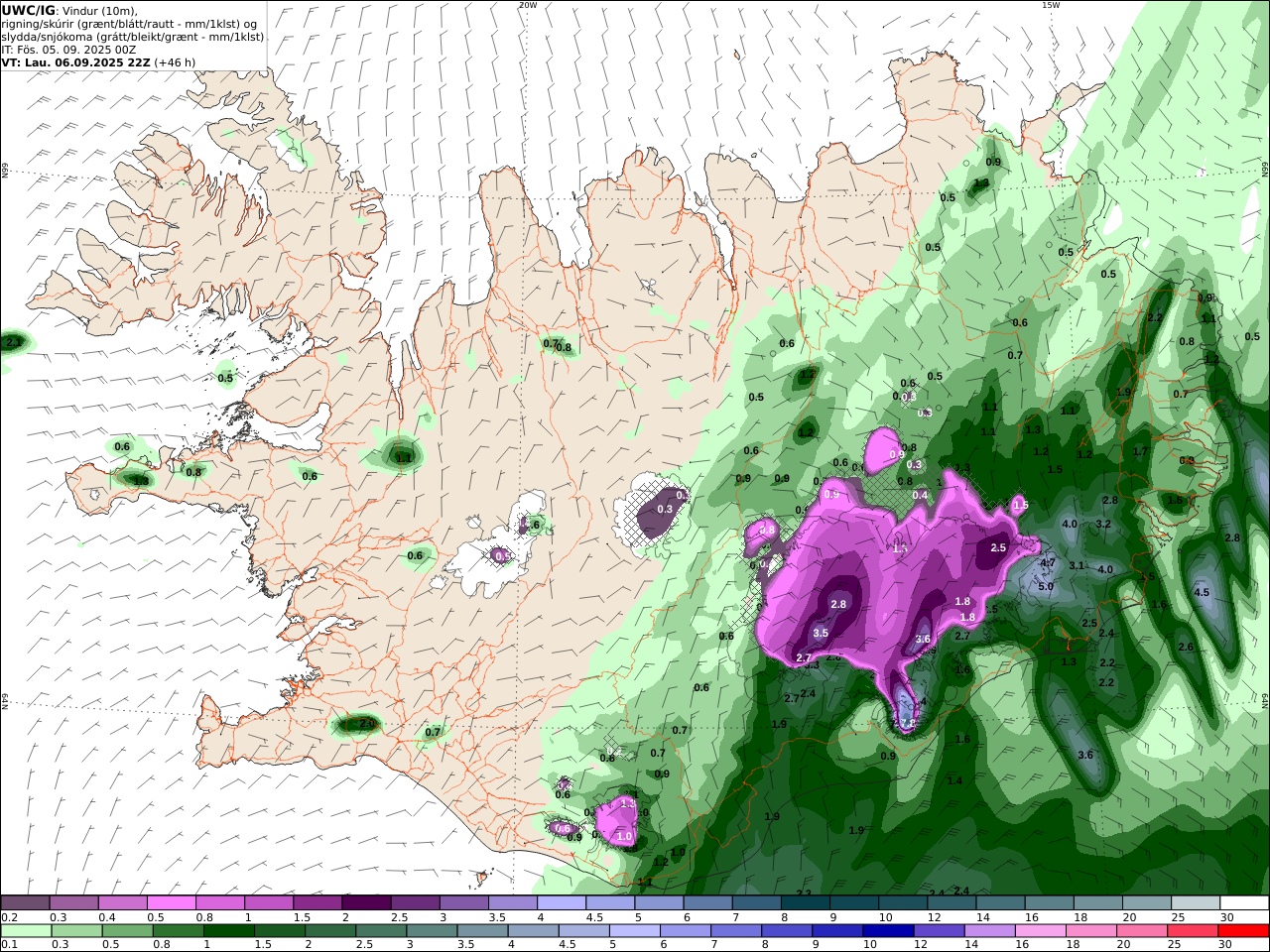Pick the pale gray 25 mm snow swatch

point(1195,903)
